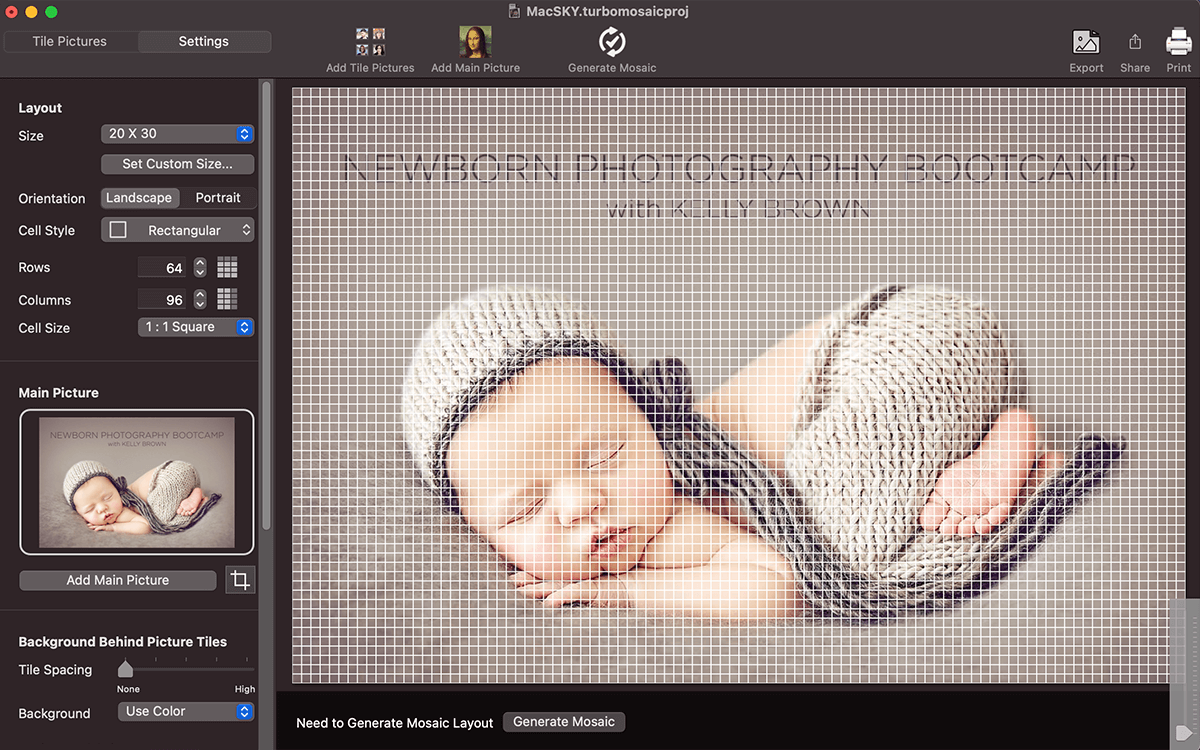This screenshot has width=1200, height=750.
Task: Click the crop icon beside Add Main Picture
Action: click(x=240, y=580)
